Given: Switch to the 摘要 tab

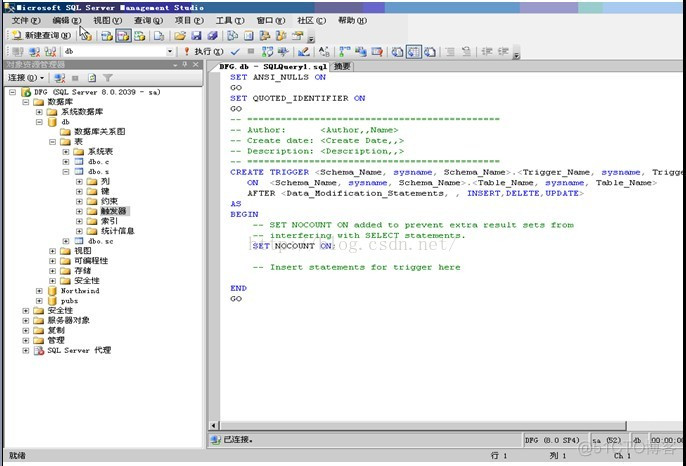Looking at the screenshot, I should click(x=342, y=67).
